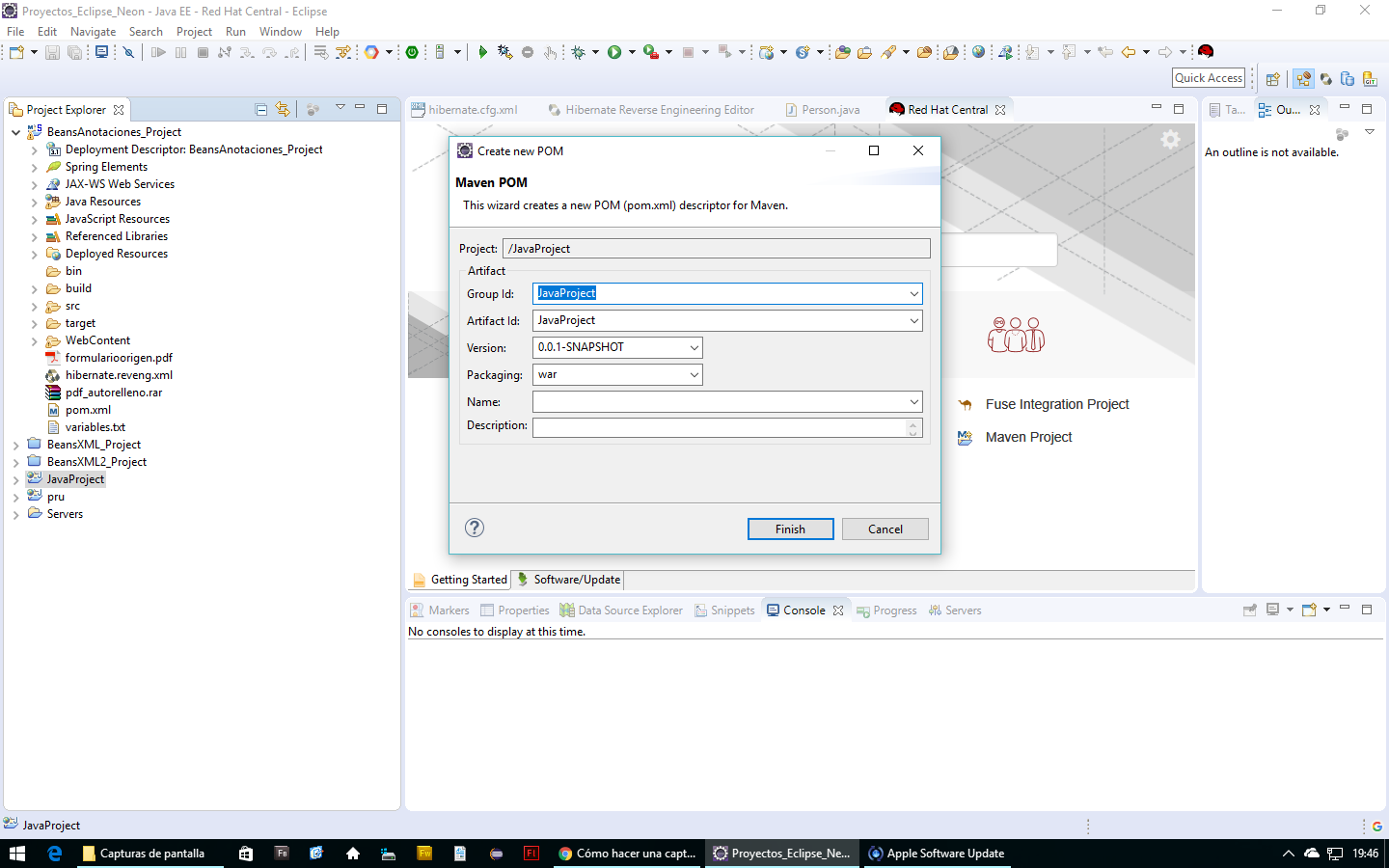Click the Display Selected Console icon
This screenshot has height=868, width=1389.
point(1272,610)
